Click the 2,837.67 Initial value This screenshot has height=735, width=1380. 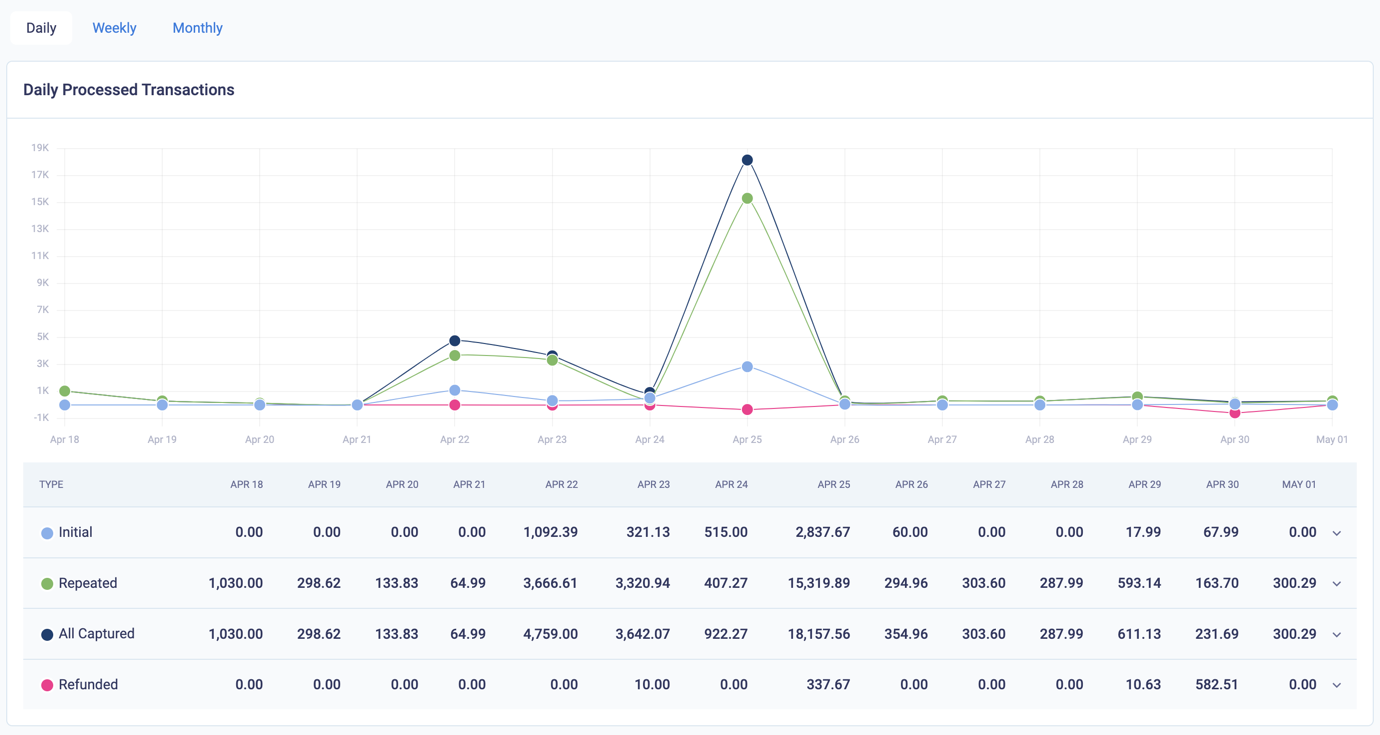[x=823, y=532]
